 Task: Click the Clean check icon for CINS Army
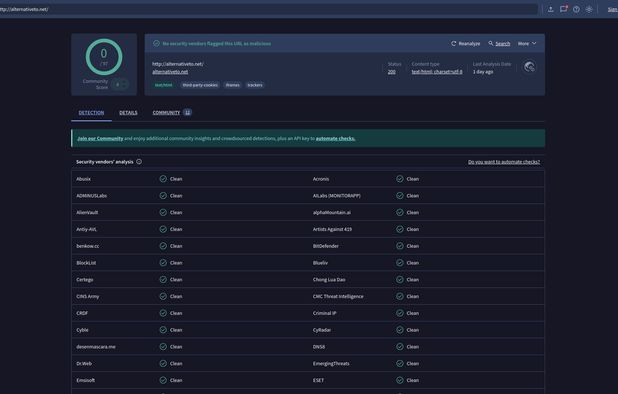[x=163, y=296]
